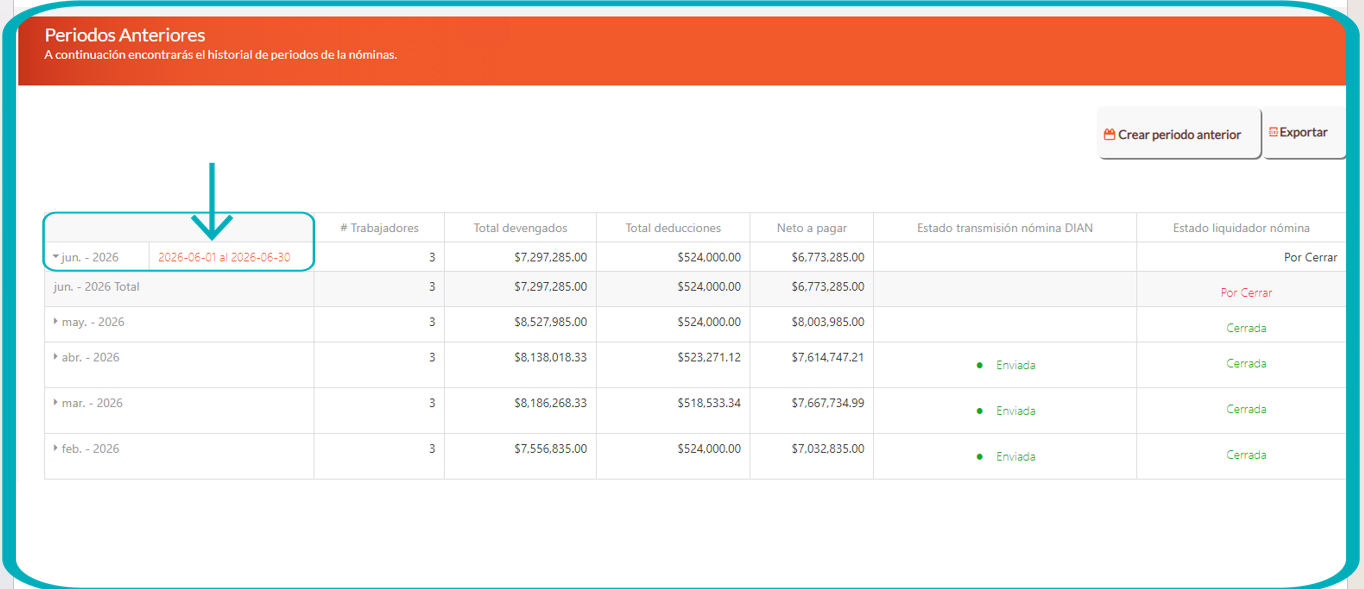Expand the mar. - 2026 period row

coord(56,403)
